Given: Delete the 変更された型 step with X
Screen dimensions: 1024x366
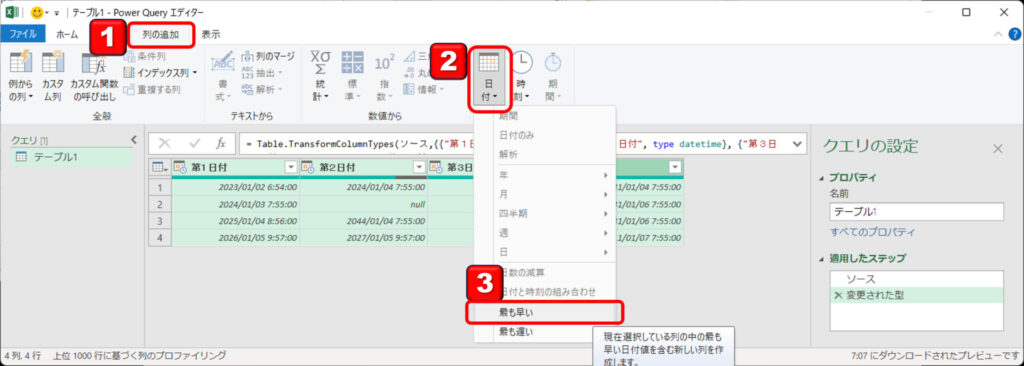Looking at the screenshot, I should click(839, 295).
